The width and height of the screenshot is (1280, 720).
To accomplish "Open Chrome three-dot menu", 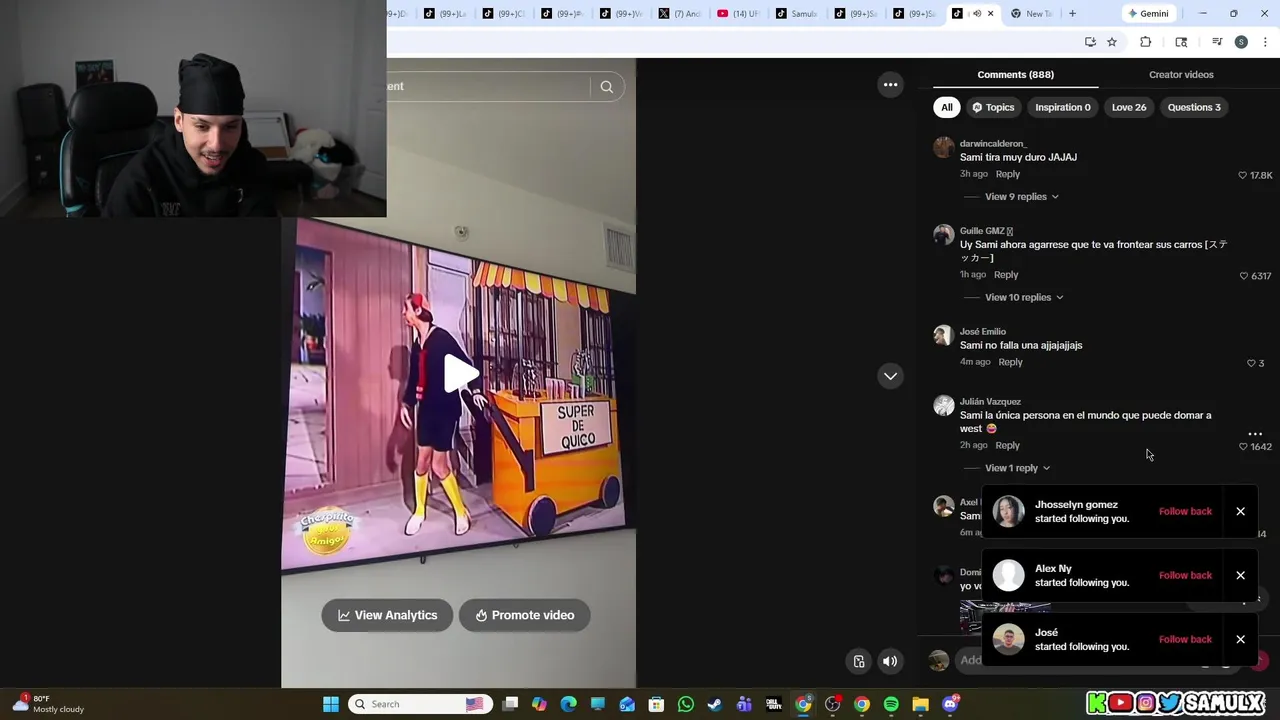I will (x=1265, y=42).
